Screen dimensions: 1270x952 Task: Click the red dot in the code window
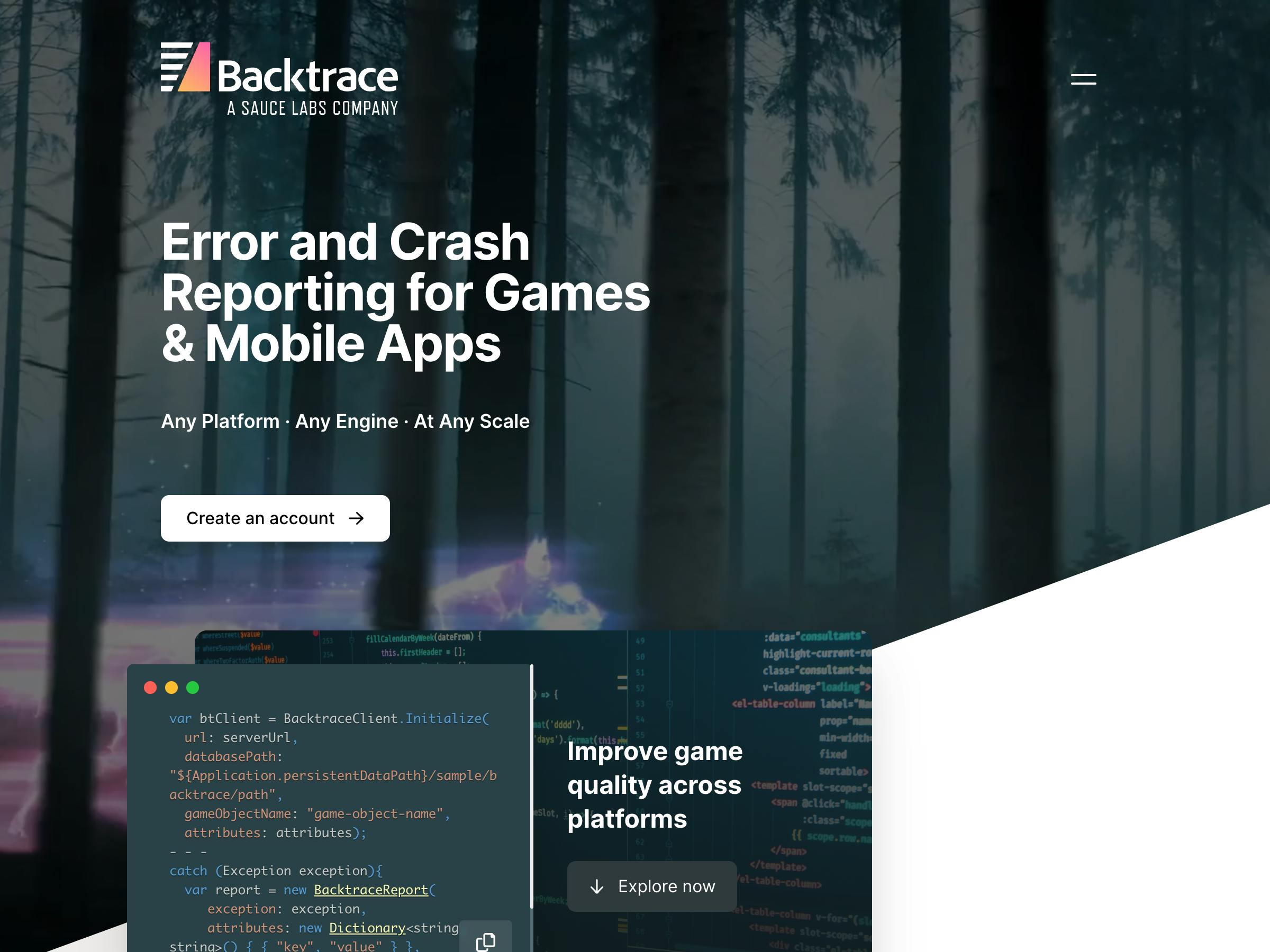(150, 688)
